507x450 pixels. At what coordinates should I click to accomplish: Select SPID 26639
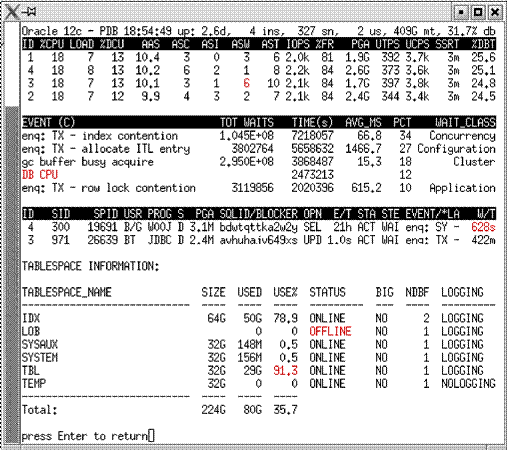103,240
